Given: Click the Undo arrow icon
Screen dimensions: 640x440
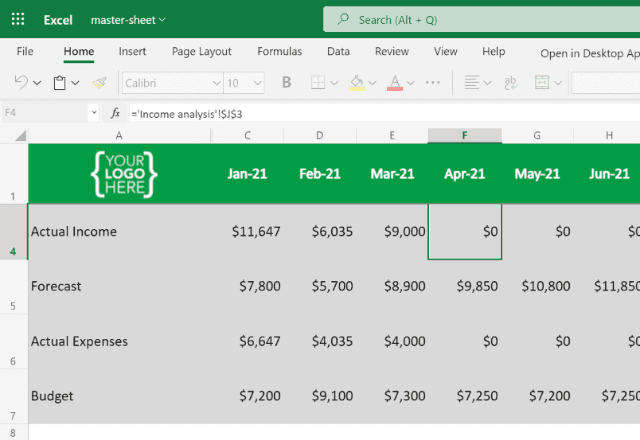Looking at the screenshot, I should 21,83.
